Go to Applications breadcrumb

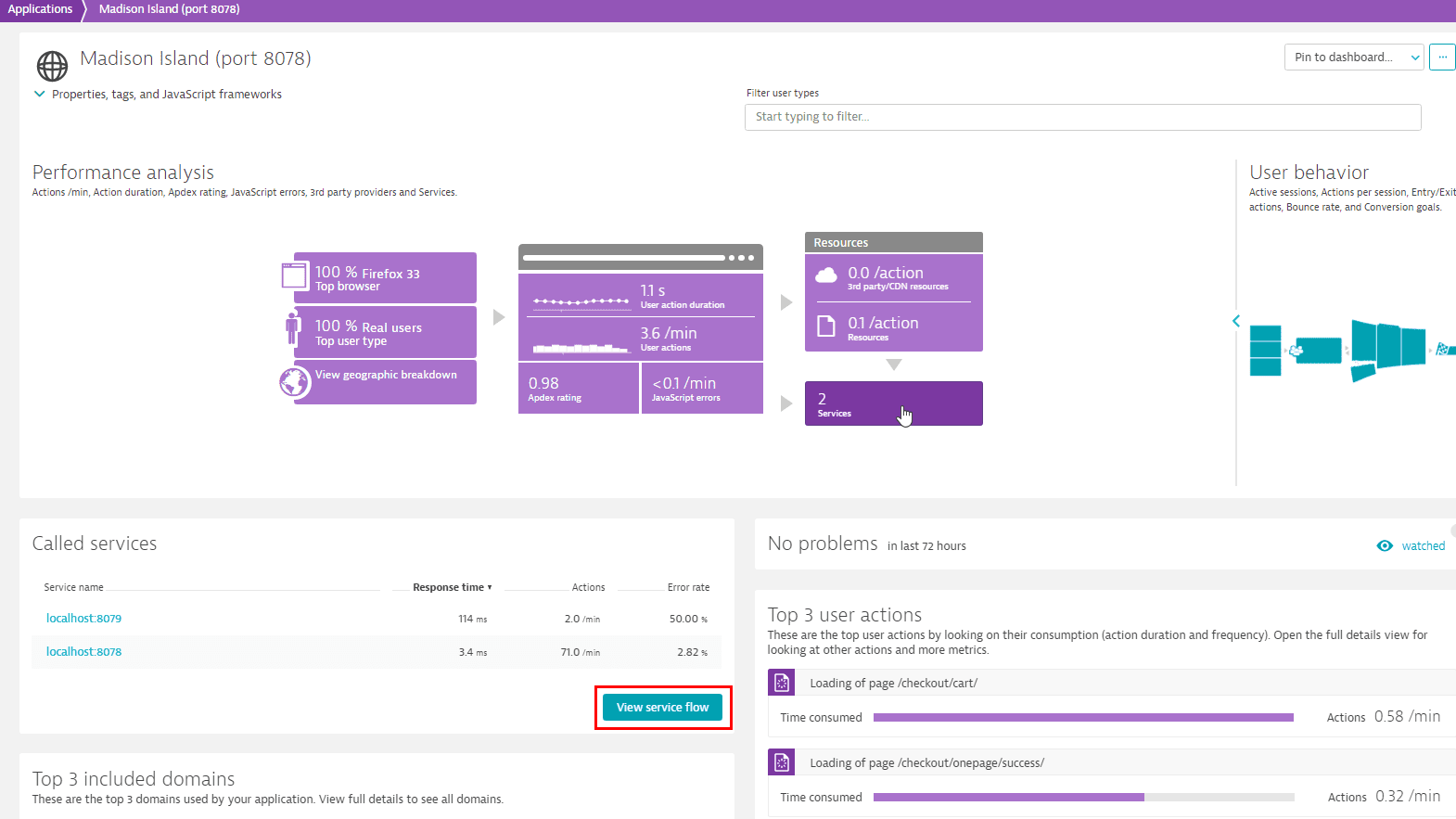tap(40, 9)
